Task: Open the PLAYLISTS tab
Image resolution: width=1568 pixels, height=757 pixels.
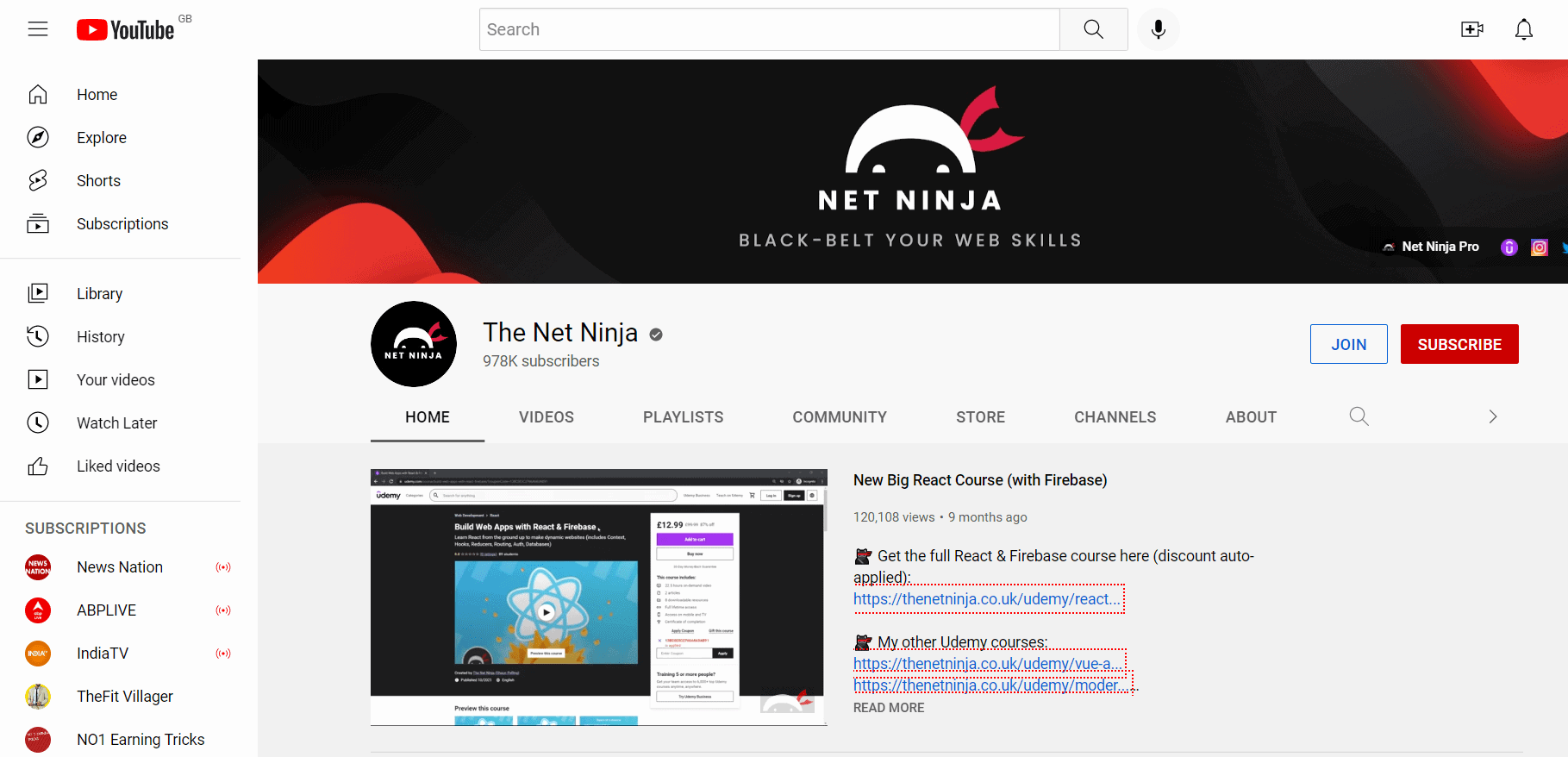Action: pos(683,416)
